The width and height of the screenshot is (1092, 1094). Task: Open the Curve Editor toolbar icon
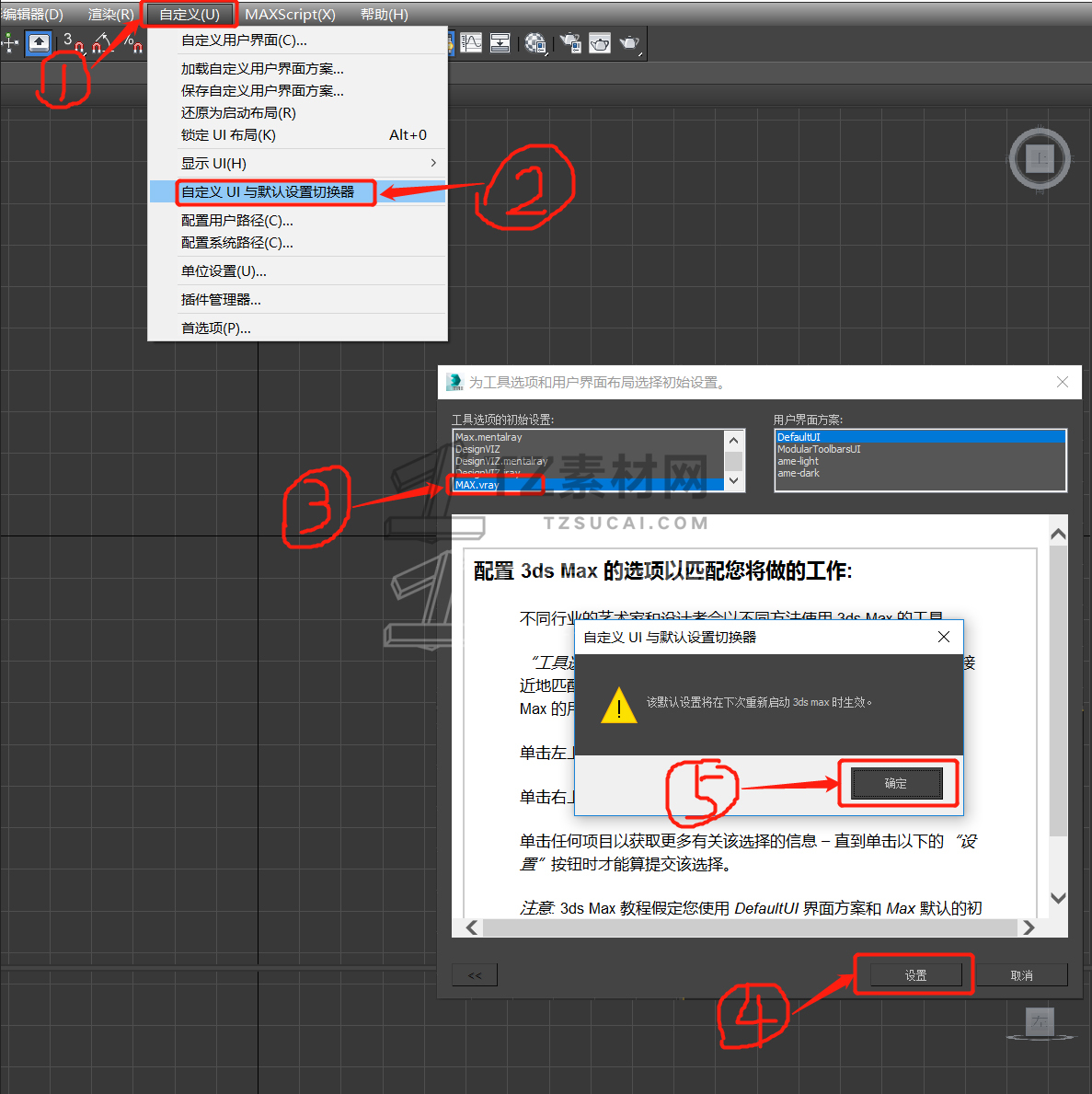click(x=472, y=43)
